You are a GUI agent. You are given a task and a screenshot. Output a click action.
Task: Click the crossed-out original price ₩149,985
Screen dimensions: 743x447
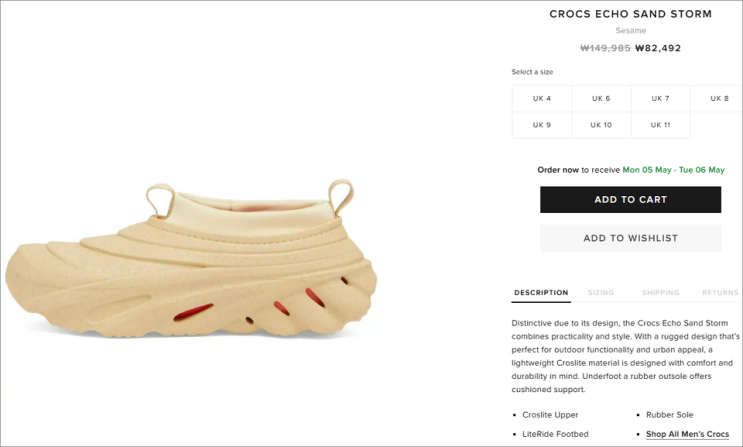click(x=606, y=48)
